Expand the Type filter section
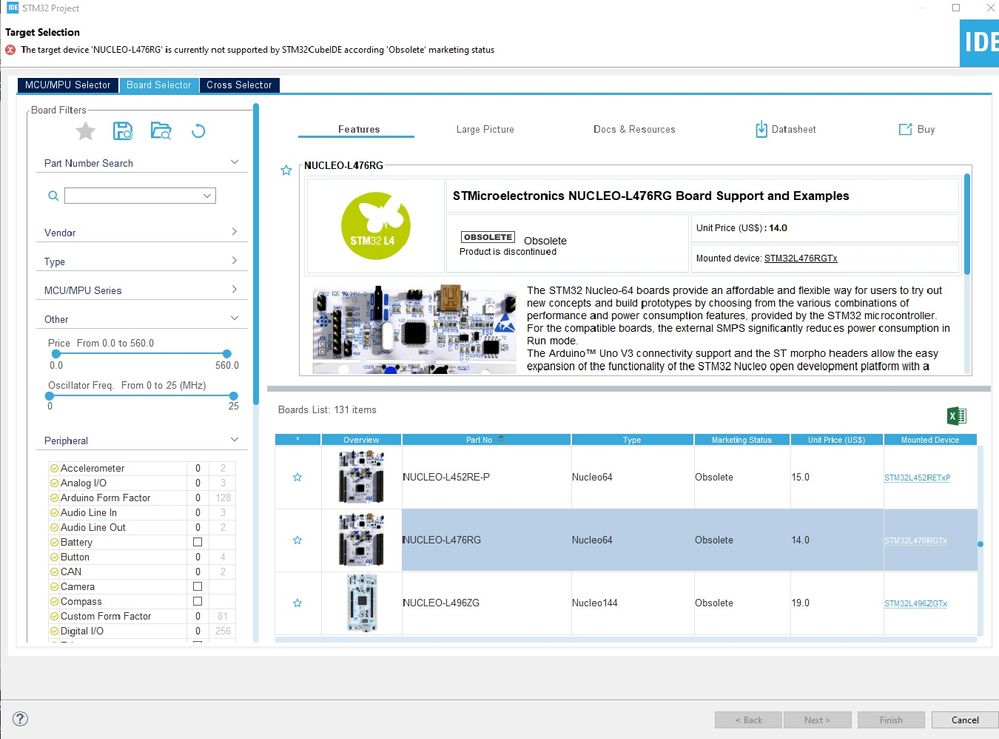 pyautogui.click(x=234, y=261)
